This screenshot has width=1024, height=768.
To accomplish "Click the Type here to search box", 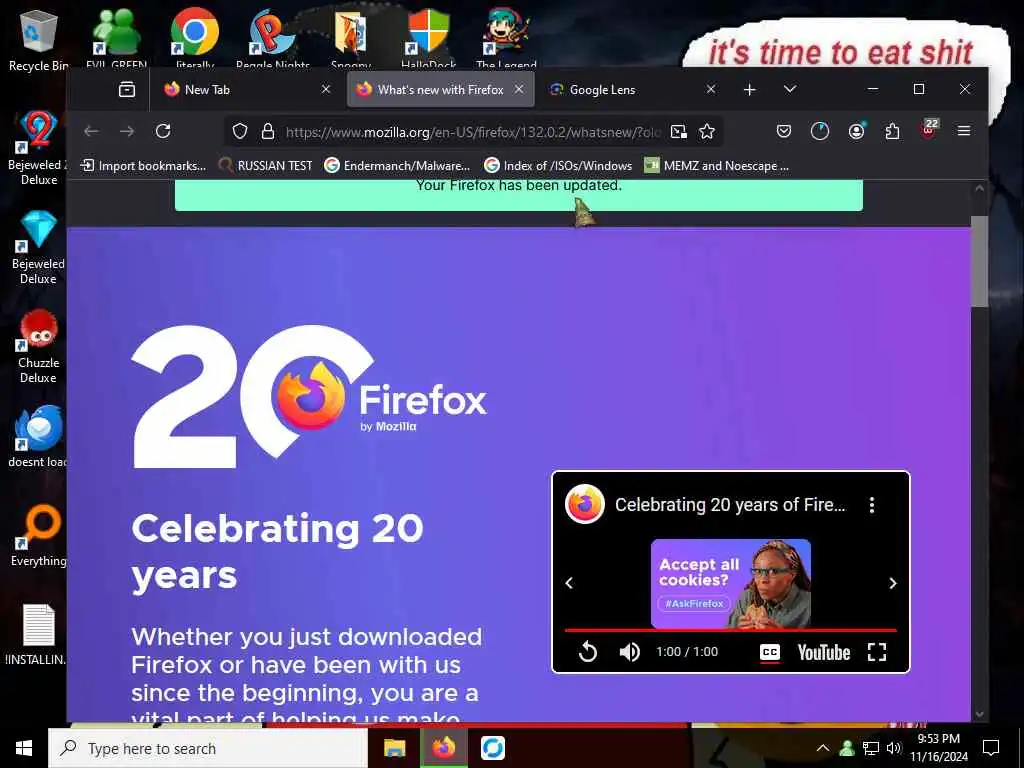I will (x=208, y=748).
